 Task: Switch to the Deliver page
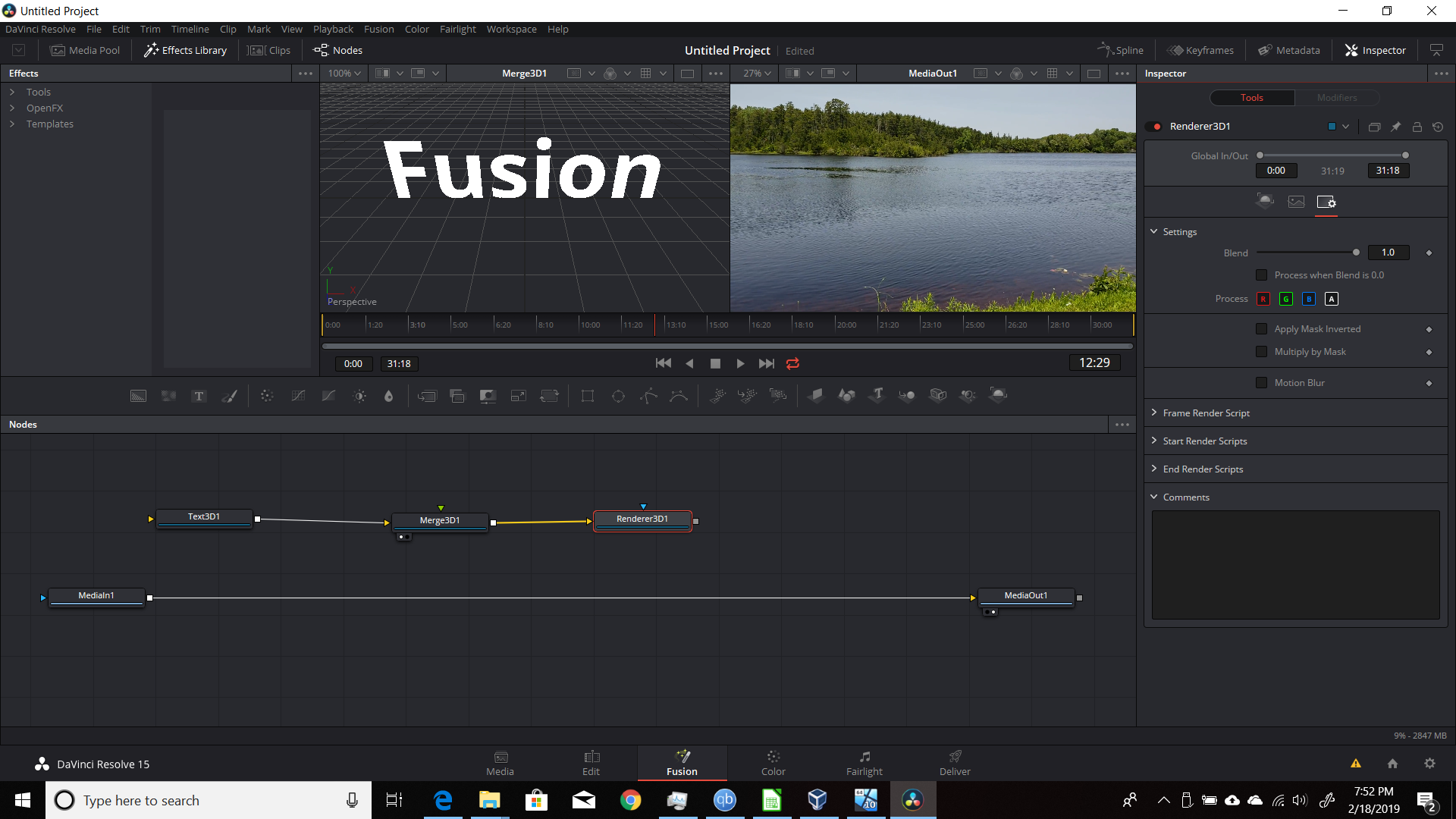click(955, 763)
